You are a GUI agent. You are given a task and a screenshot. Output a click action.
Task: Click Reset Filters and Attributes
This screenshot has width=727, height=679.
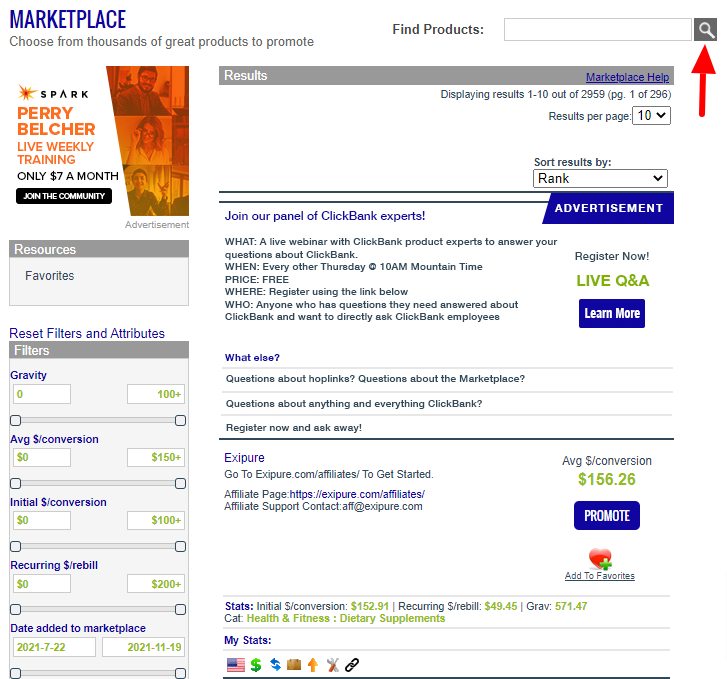87,333
